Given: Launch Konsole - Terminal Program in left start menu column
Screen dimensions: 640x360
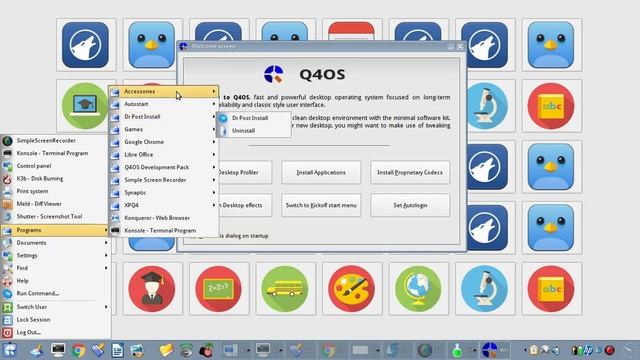Looking at the screenshot, I should click(x=55, y=153).
